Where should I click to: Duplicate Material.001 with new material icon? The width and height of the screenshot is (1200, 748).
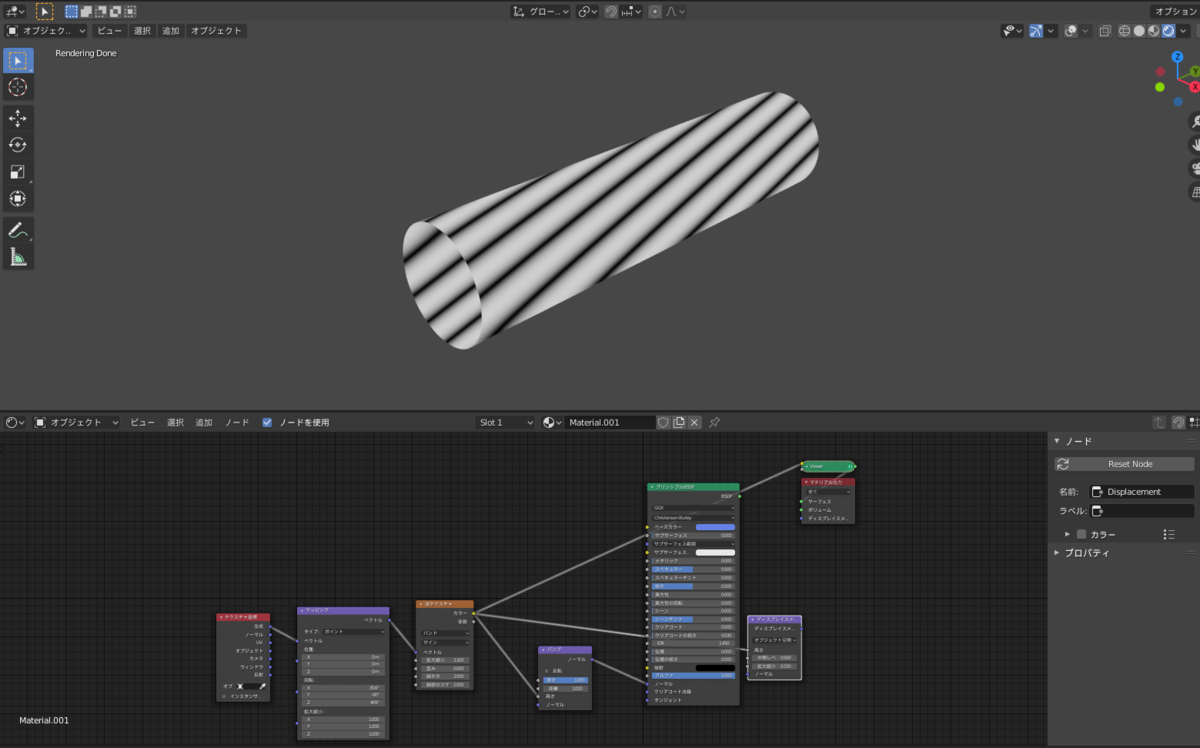(x=679, y=422)
